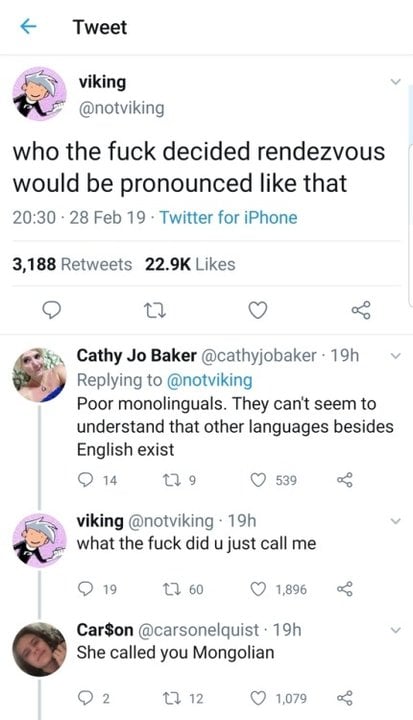View the 3,188 Retweets list

[72, 264]
